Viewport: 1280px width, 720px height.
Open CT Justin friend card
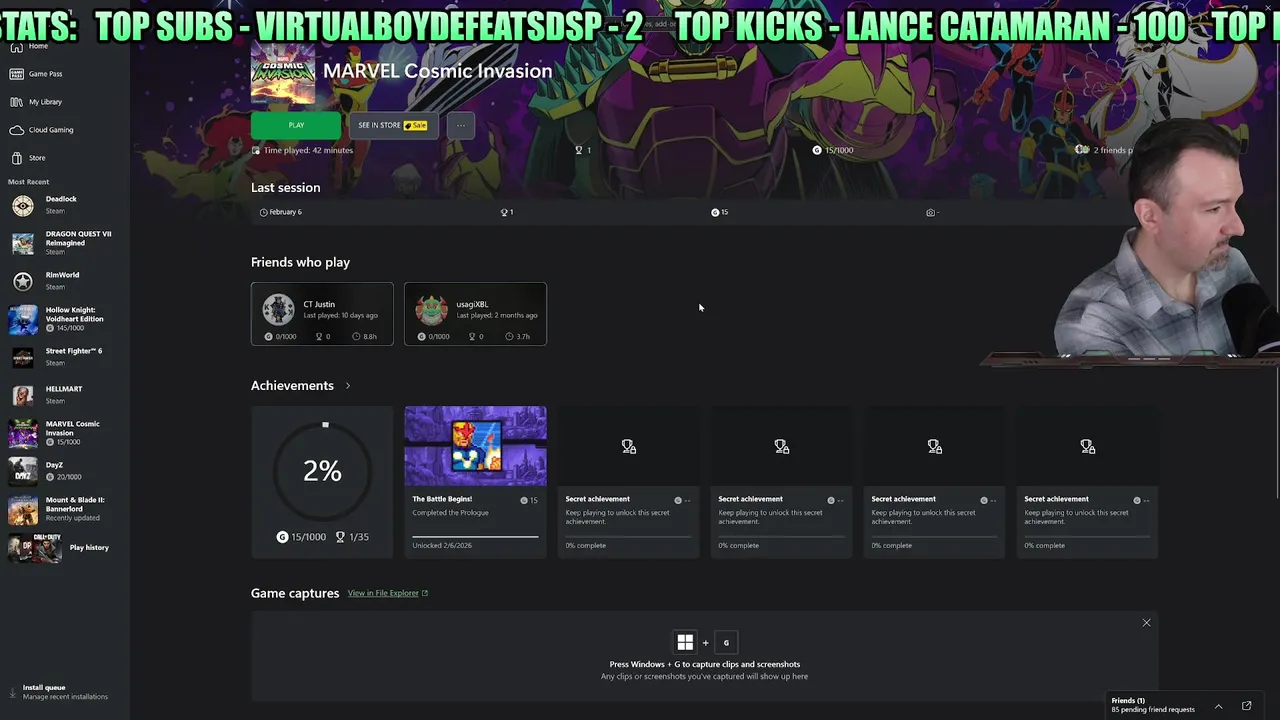(x=322, y=314)
